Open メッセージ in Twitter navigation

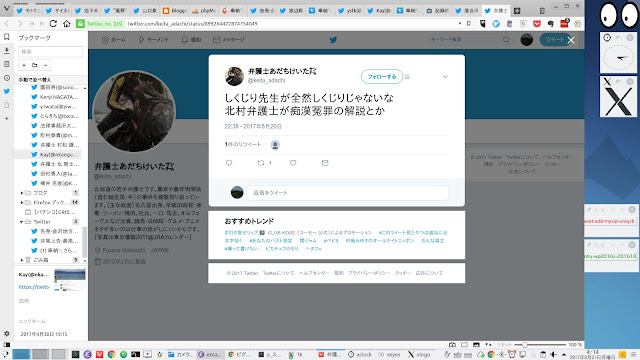tap(229, 40)
